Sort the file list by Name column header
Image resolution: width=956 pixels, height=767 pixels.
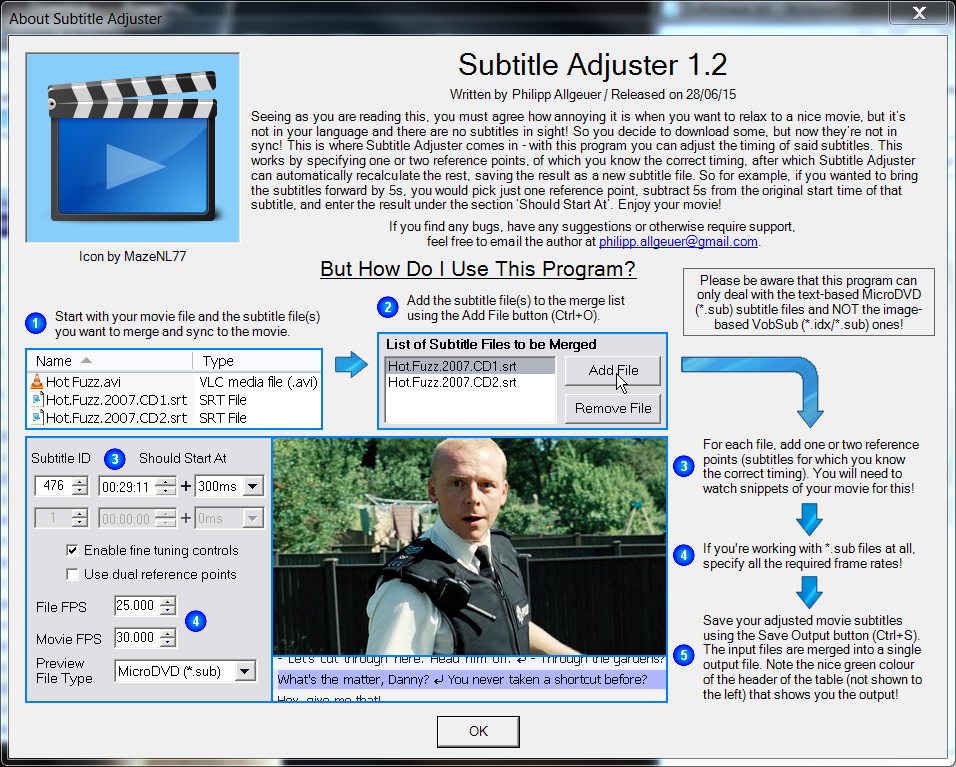(x=110, y=361)
